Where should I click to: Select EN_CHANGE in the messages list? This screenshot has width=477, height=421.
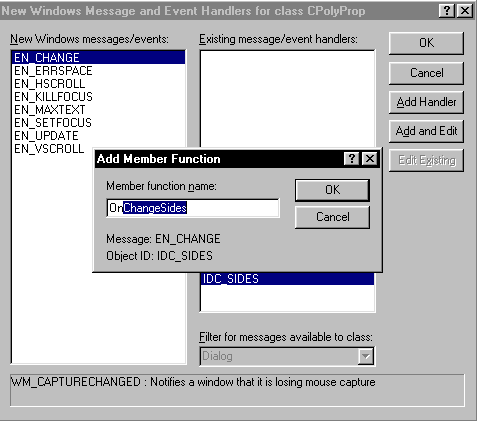99,58
